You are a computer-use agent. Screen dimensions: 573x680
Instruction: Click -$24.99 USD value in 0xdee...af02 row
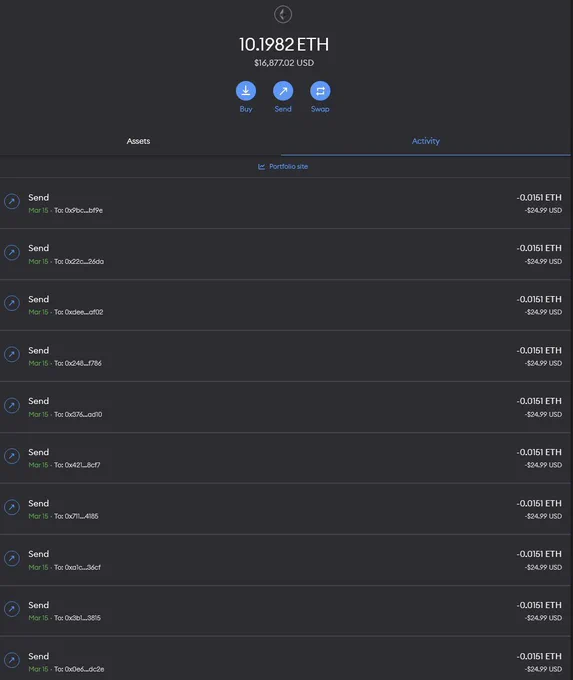pyautogui.click(x=543, y=312)
